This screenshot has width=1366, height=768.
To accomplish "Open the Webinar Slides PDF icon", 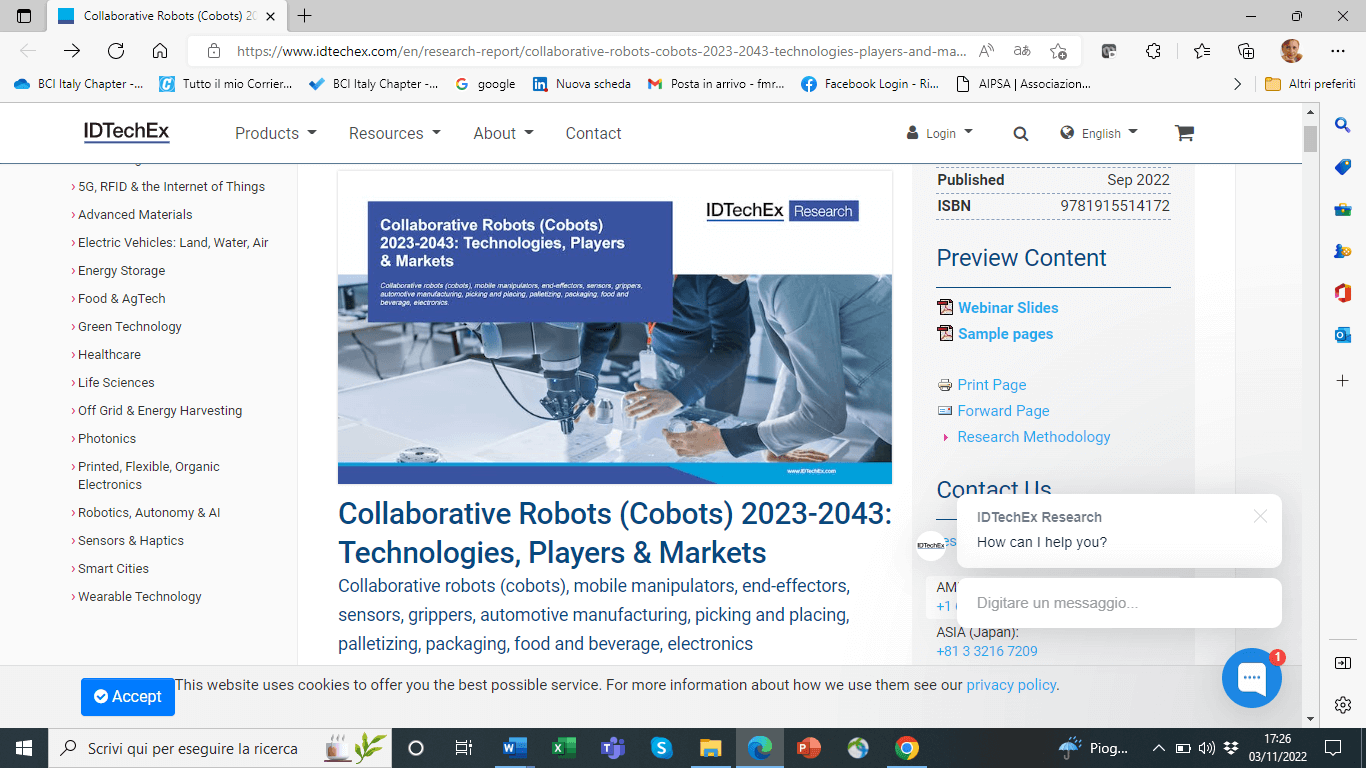I will click(945, 307).
